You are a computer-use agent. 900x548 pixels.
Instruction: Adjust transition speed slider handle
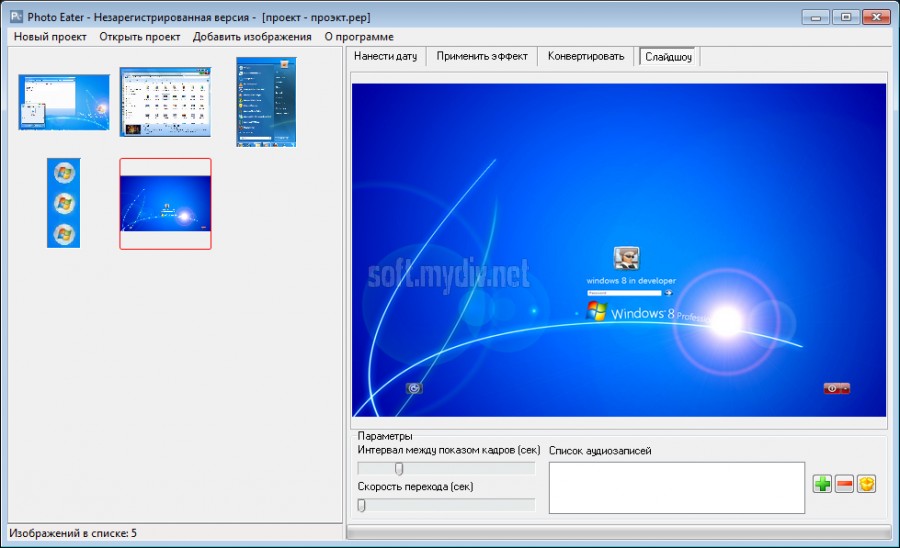[362, 505]
